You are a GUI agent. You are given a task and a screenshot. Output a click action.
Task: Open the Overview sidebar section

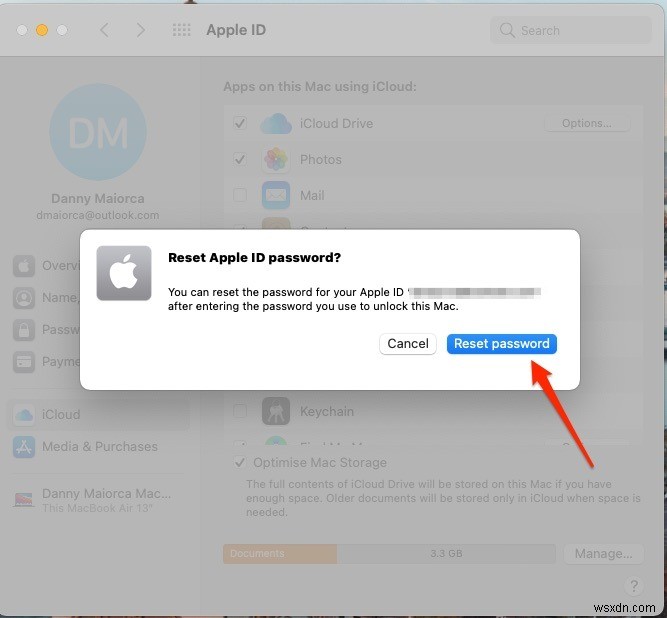pos(46,266)
